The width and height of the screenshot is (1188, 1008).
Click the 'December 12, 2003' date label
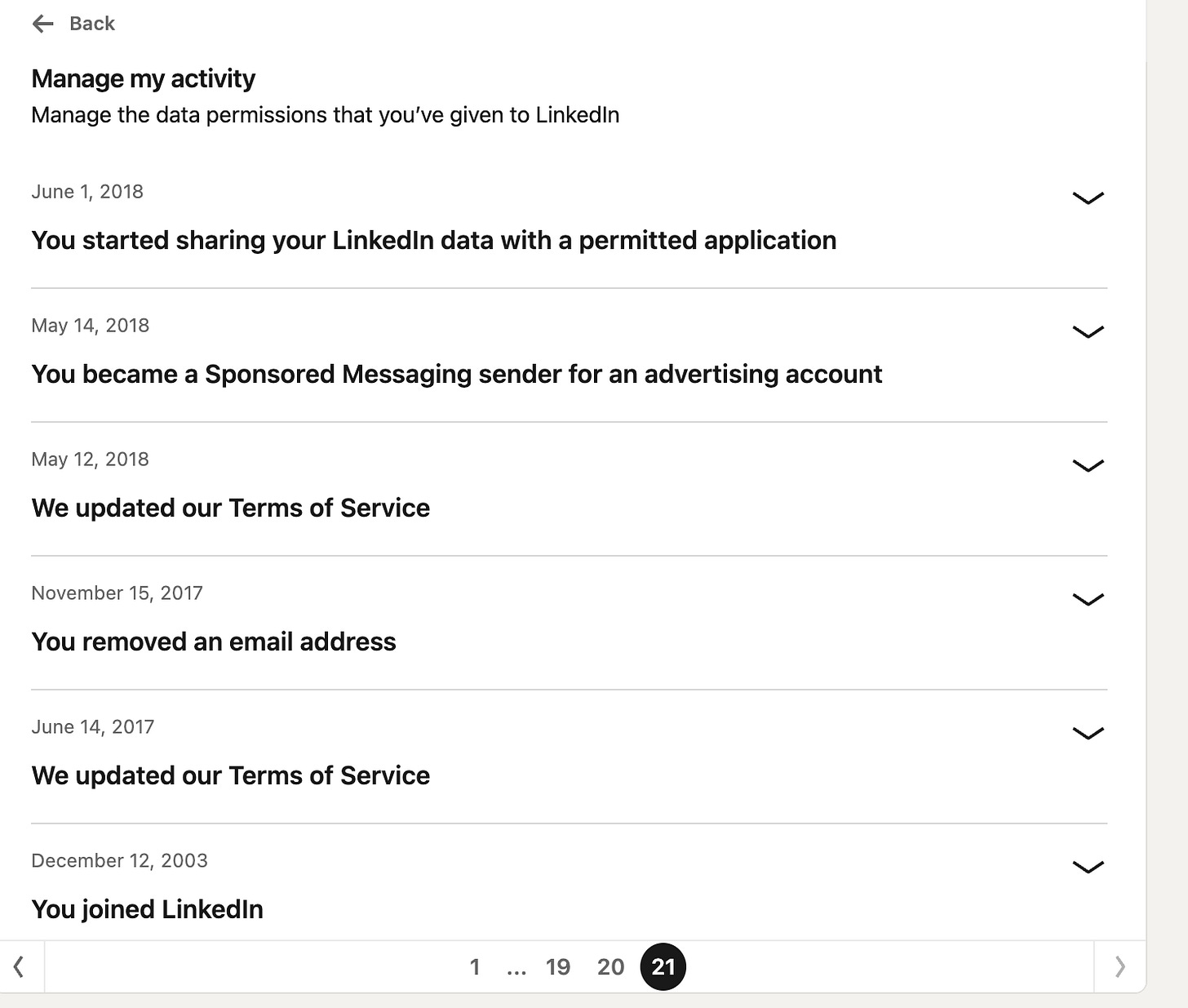click(120, 861)
